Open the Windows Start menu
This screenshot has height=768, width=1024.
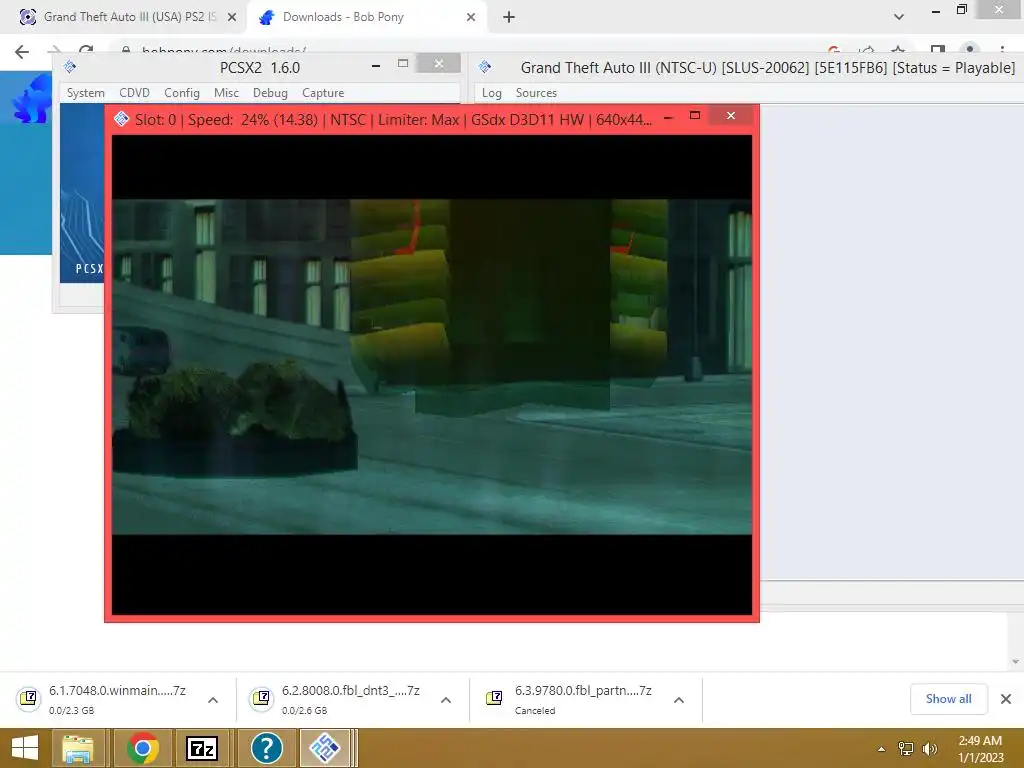(x=25, y=748)
